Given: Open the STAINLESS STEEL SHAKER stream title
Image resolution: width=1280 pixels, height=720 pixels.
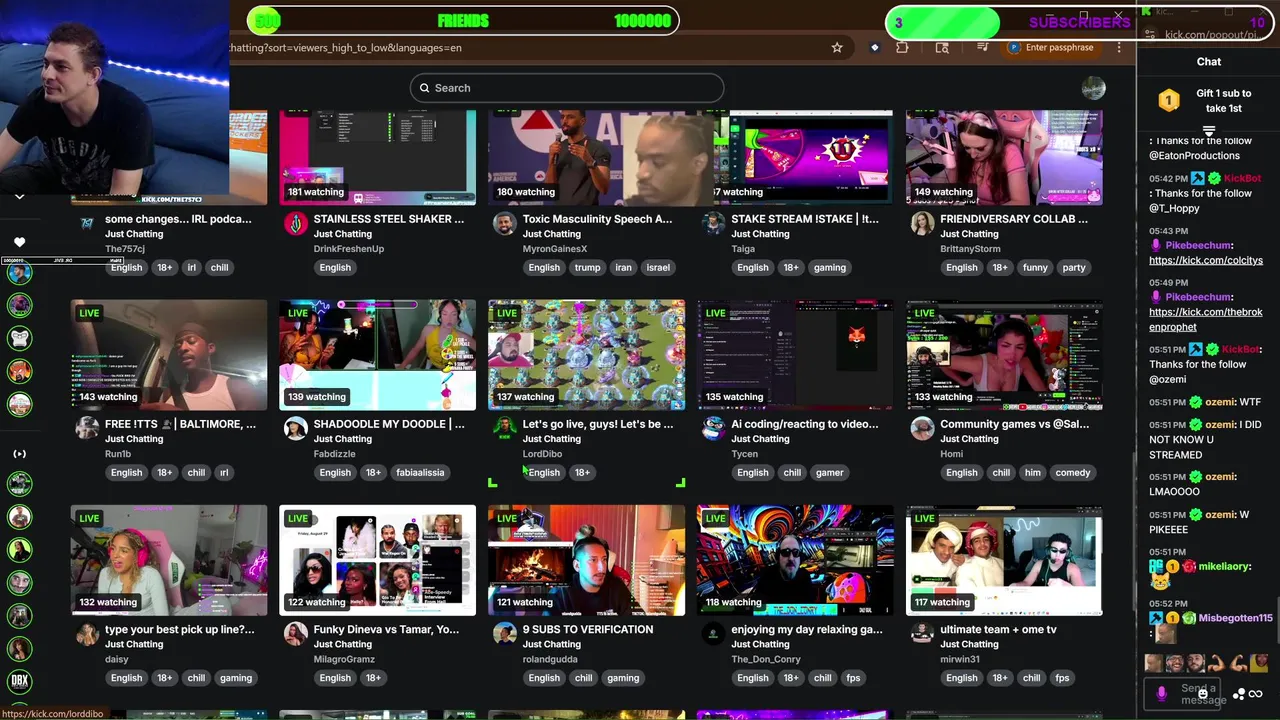Looking at the screenshot, I should point(389,219).
